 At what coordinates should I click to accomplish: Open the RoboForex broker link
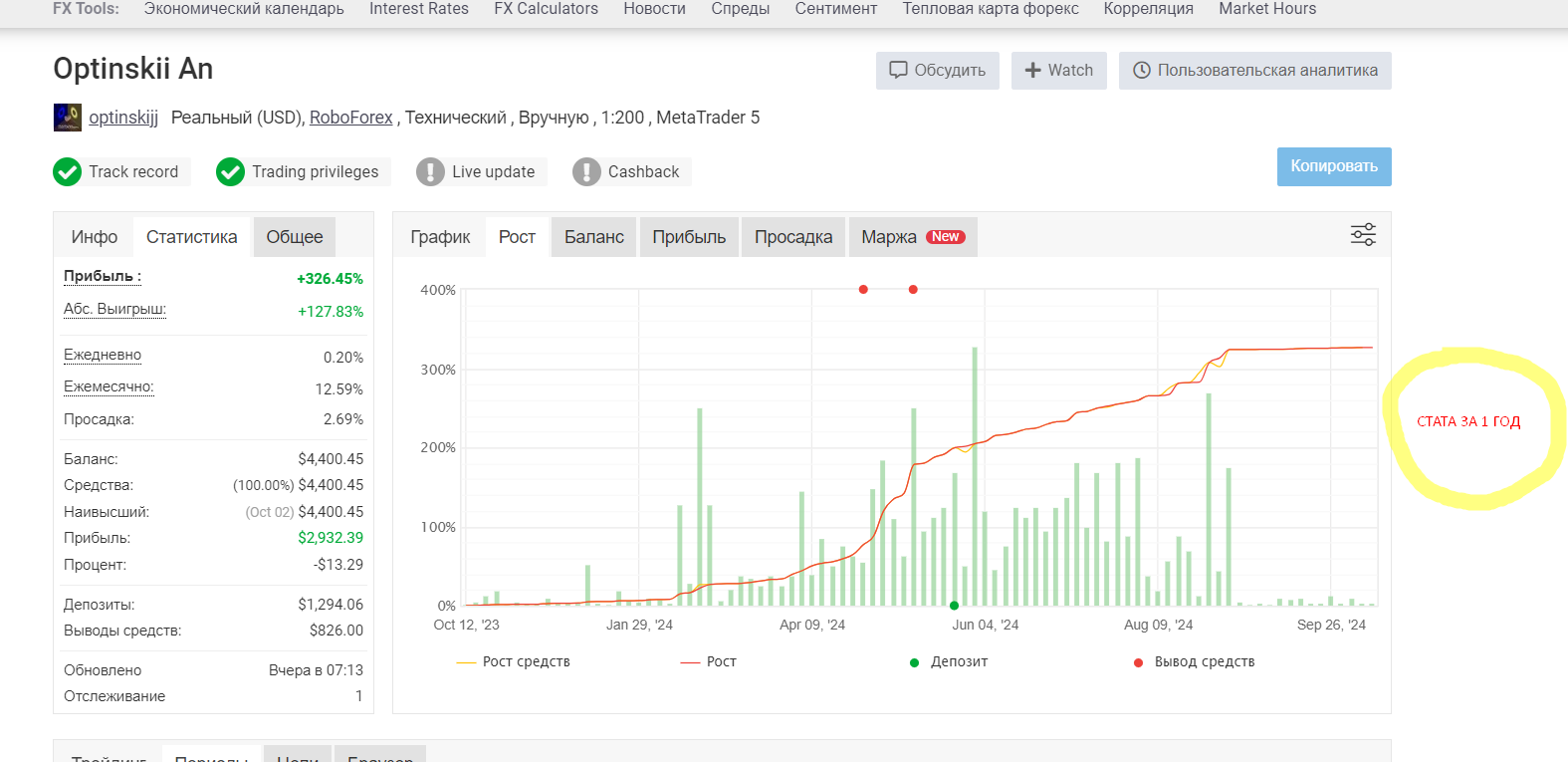350,118
